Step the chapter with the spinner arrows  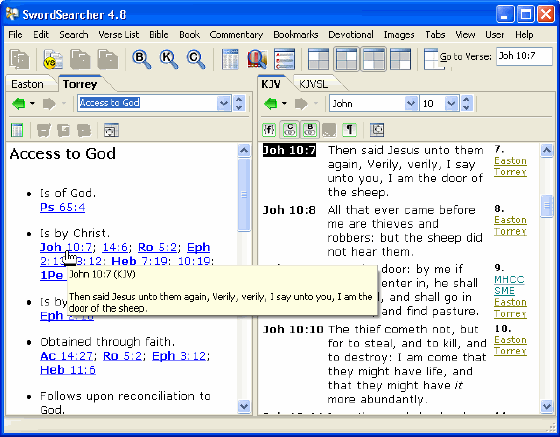[x=466, y=104]
